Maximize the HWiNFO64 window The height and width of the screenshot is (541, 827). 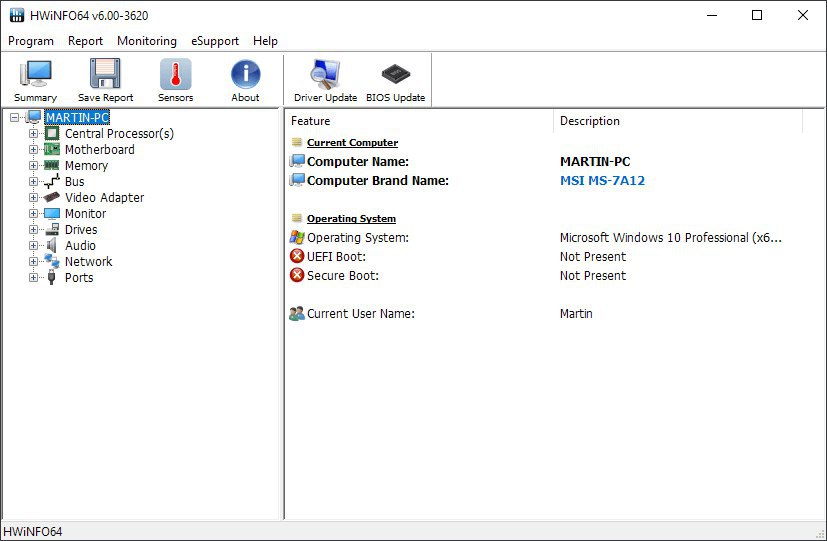[757, 15]
